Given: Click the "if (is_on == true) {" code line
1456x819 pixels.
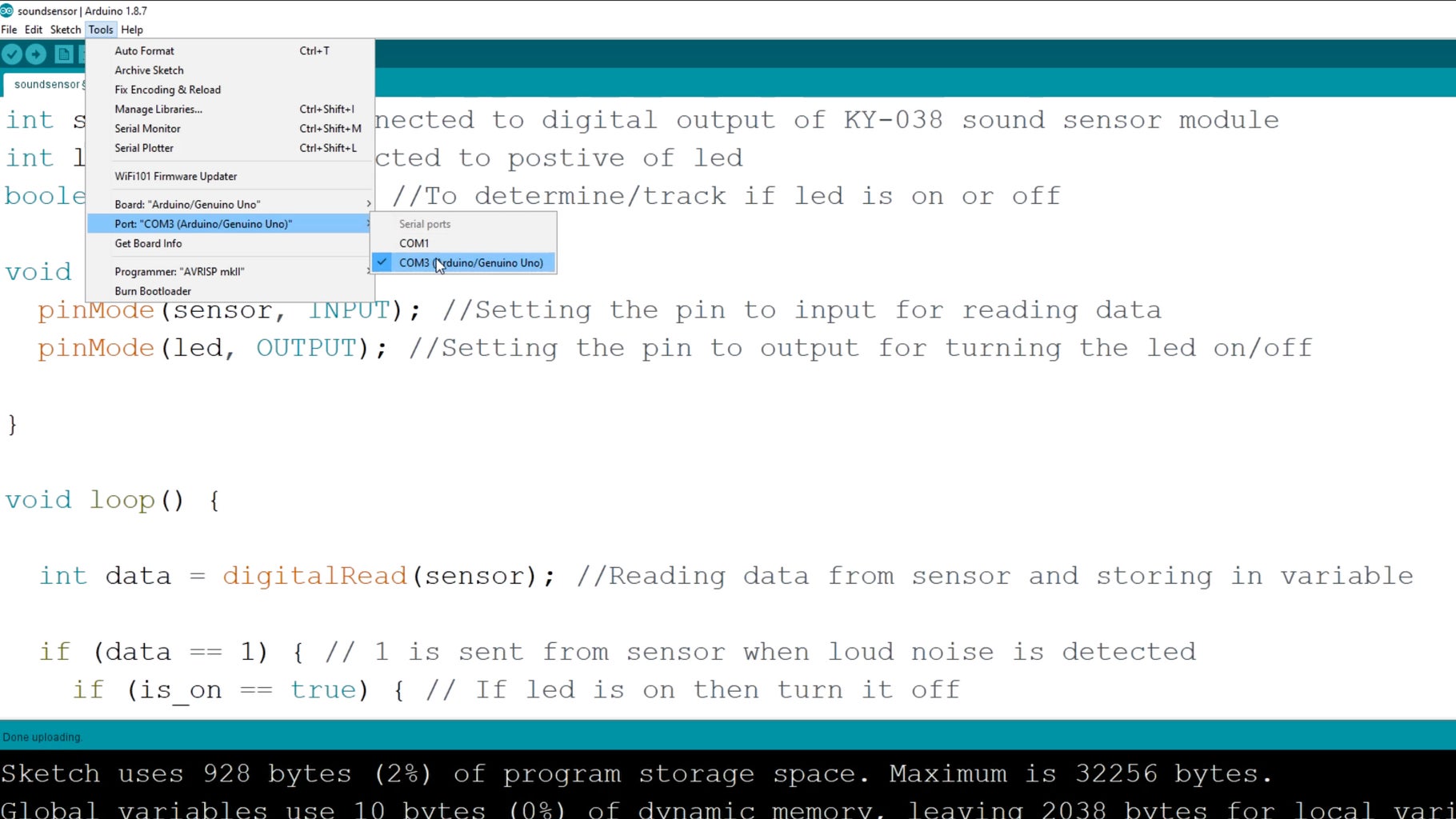Looking at the screenshot, I should 239,690.
